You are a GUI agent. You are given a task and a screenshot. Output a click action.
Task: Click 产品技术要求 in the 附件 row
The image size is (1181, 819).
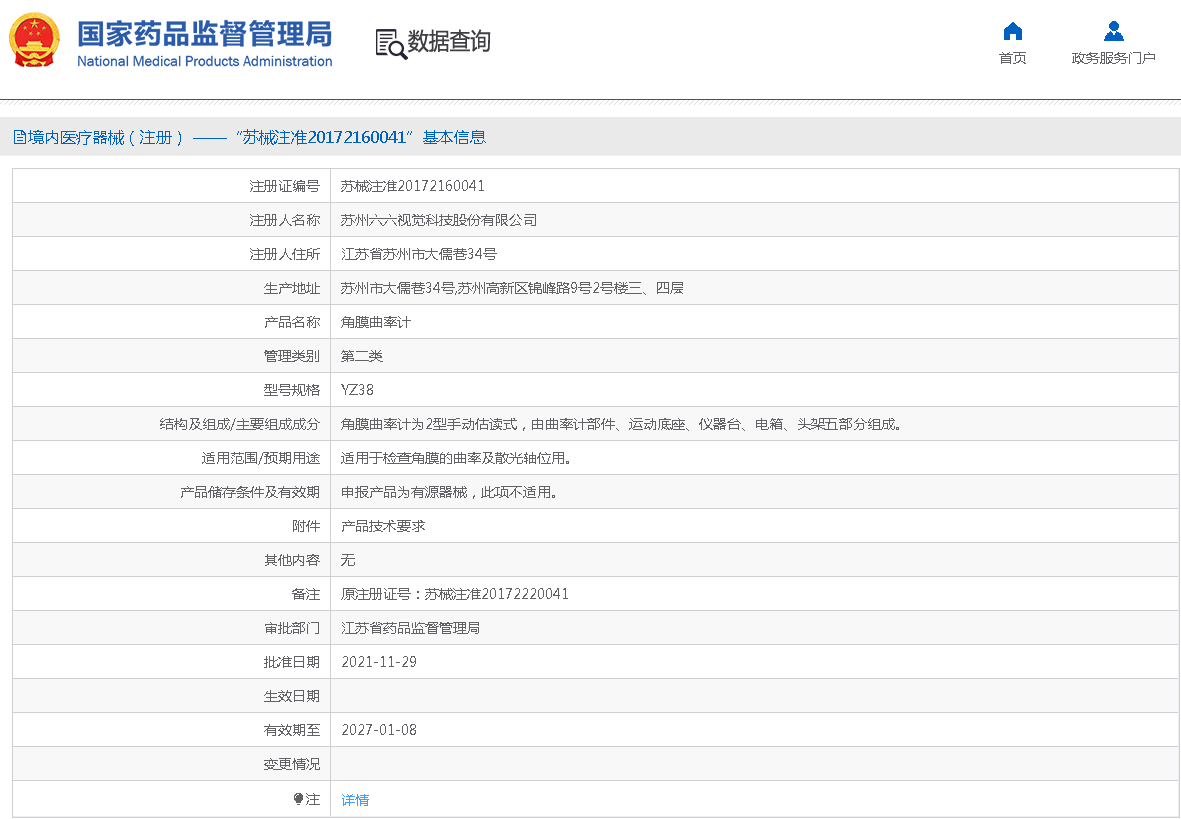[x=383, y=526]
